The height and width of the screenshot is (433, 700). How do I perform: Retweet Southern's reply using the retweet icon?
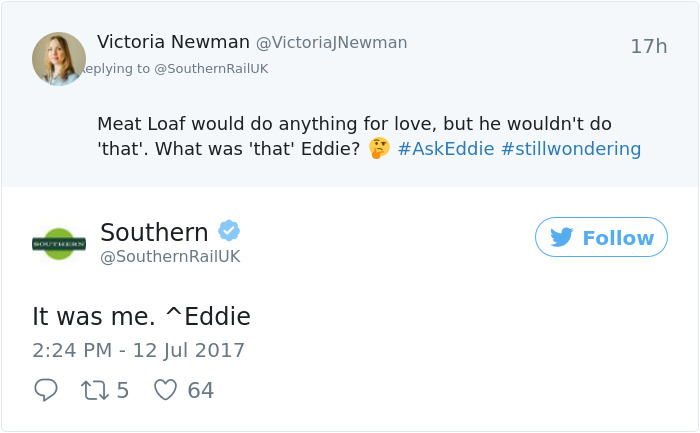tap(96, 390)
